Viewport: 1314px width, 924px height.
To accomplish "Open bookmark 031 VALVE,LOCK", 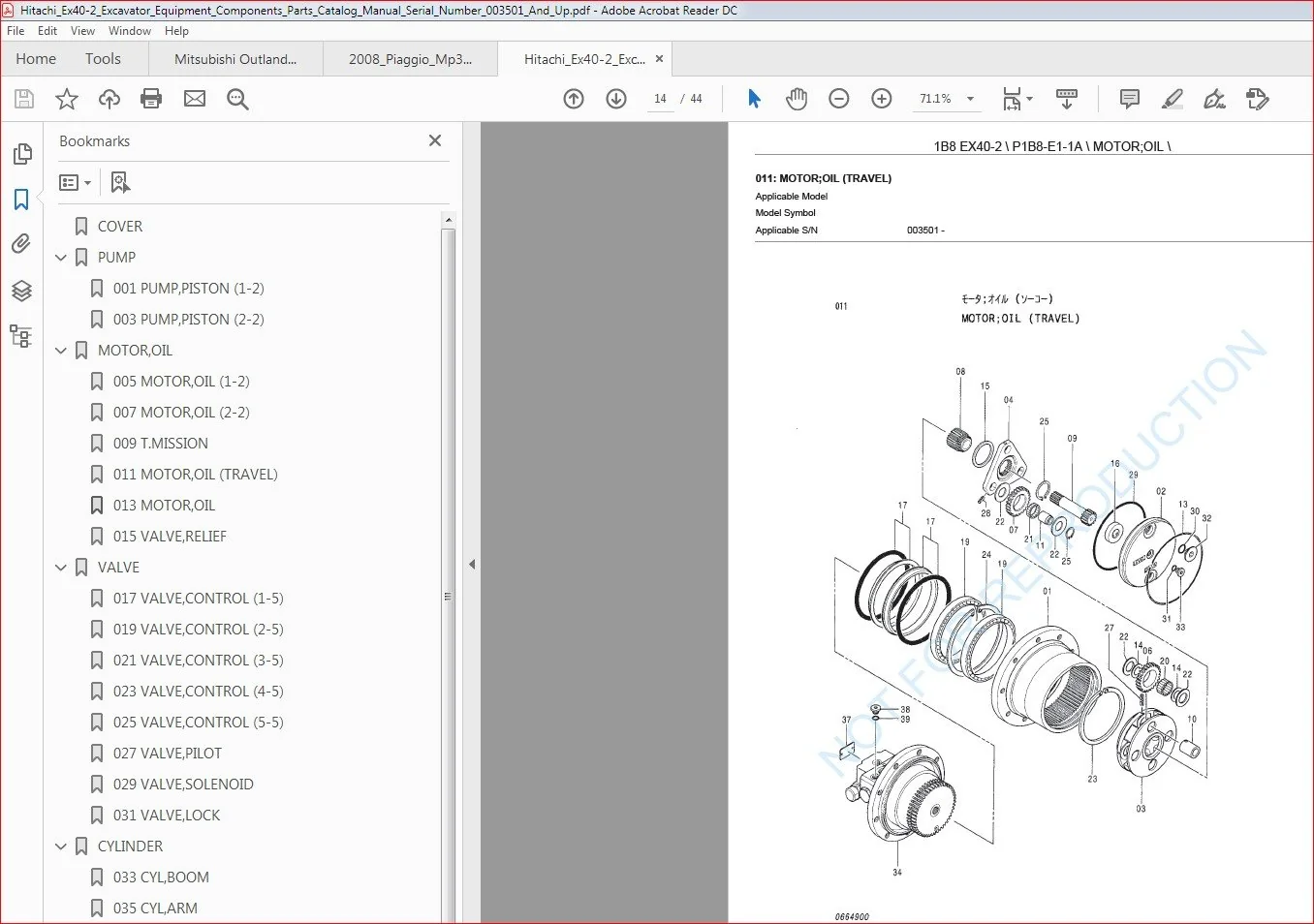I will (167, 816).
